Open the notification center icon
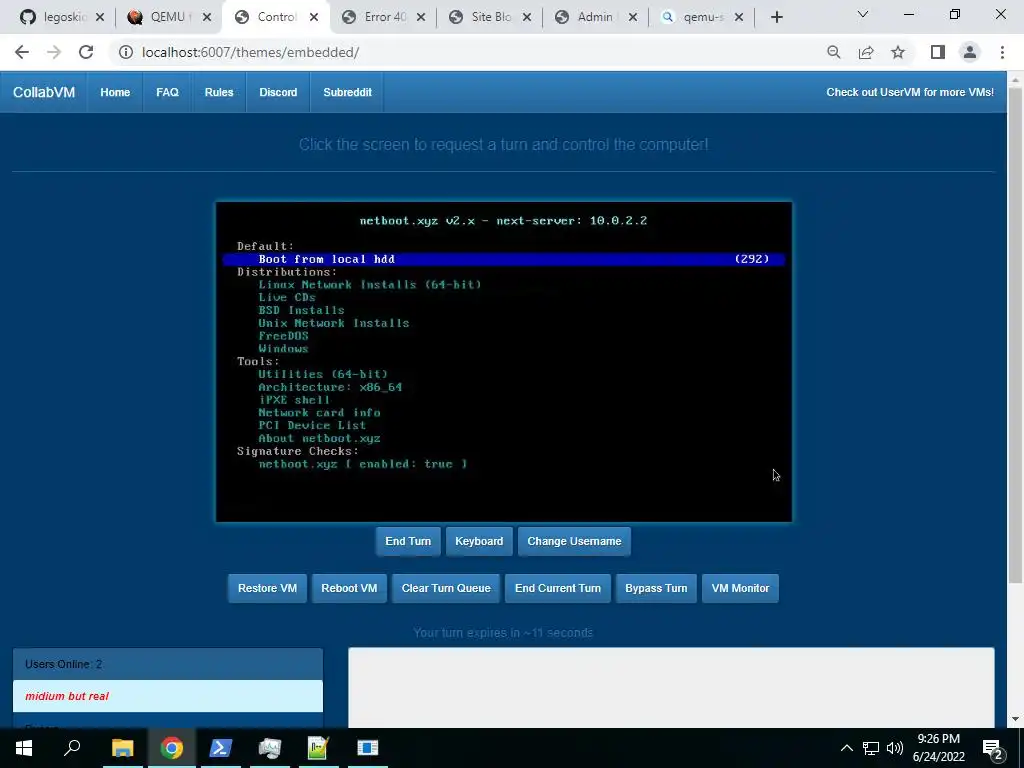 click(x=993, y=748)
